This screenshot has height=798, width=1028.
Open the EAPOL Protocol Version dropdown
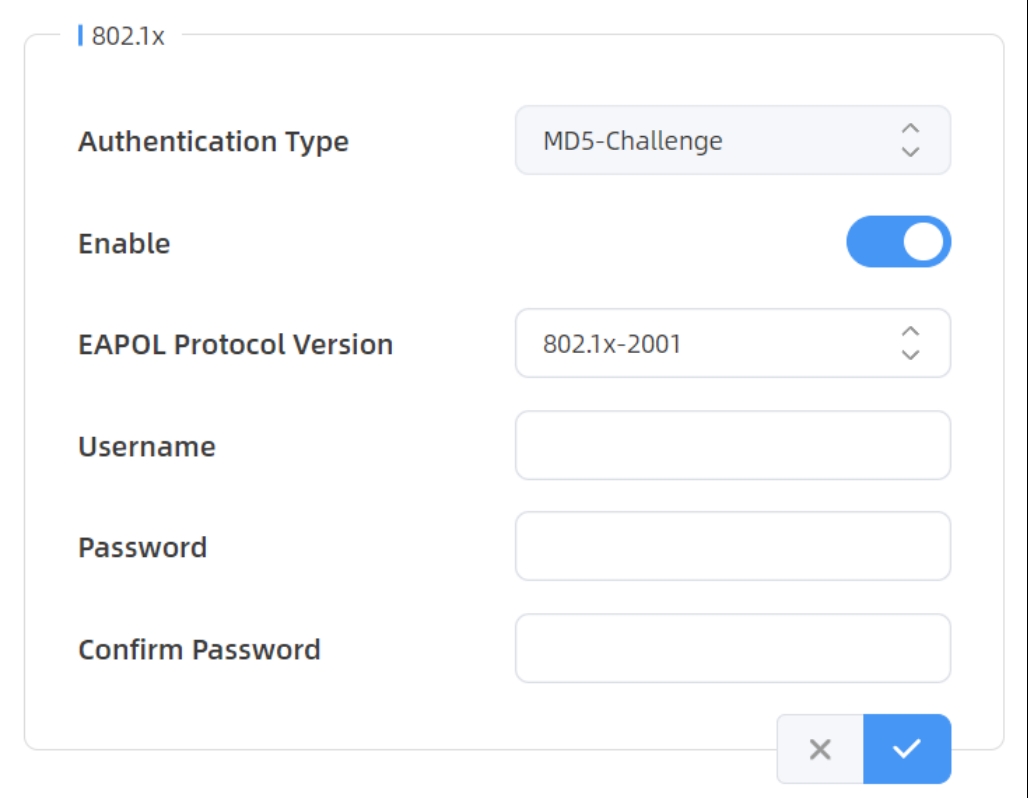(x=732, y=343)
